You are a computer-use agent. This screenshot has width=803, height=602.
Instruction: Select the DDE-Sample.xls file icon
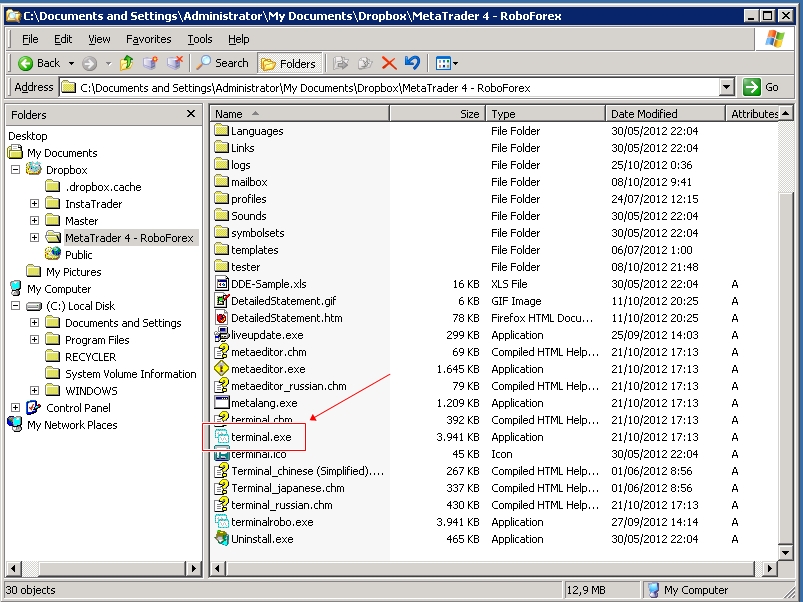[221, 283]
